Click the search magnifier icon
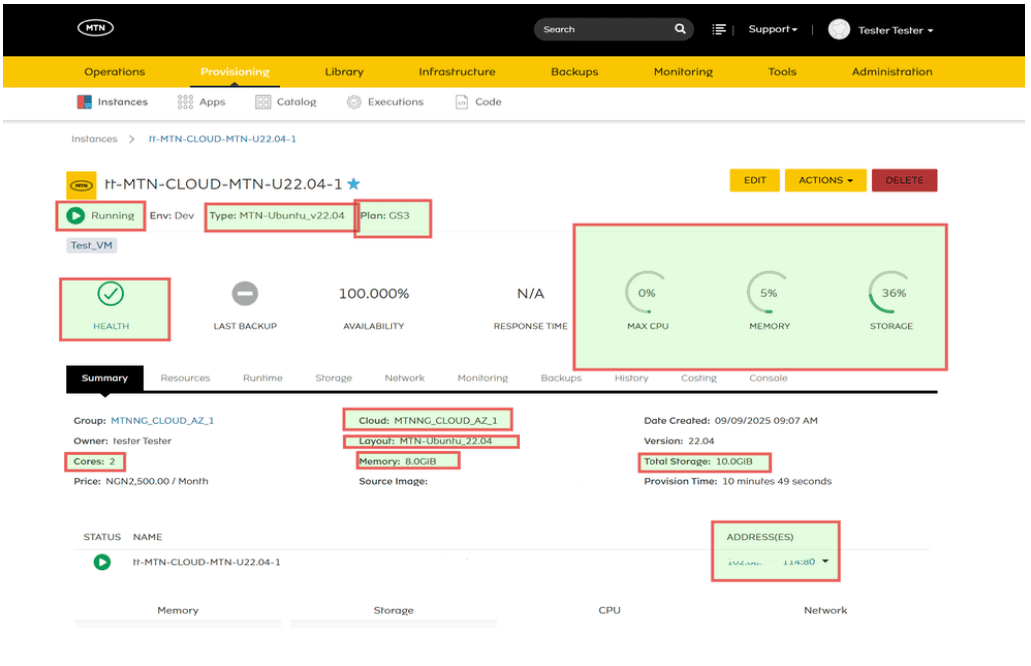 pyautogui.click(x=680, y=29)
